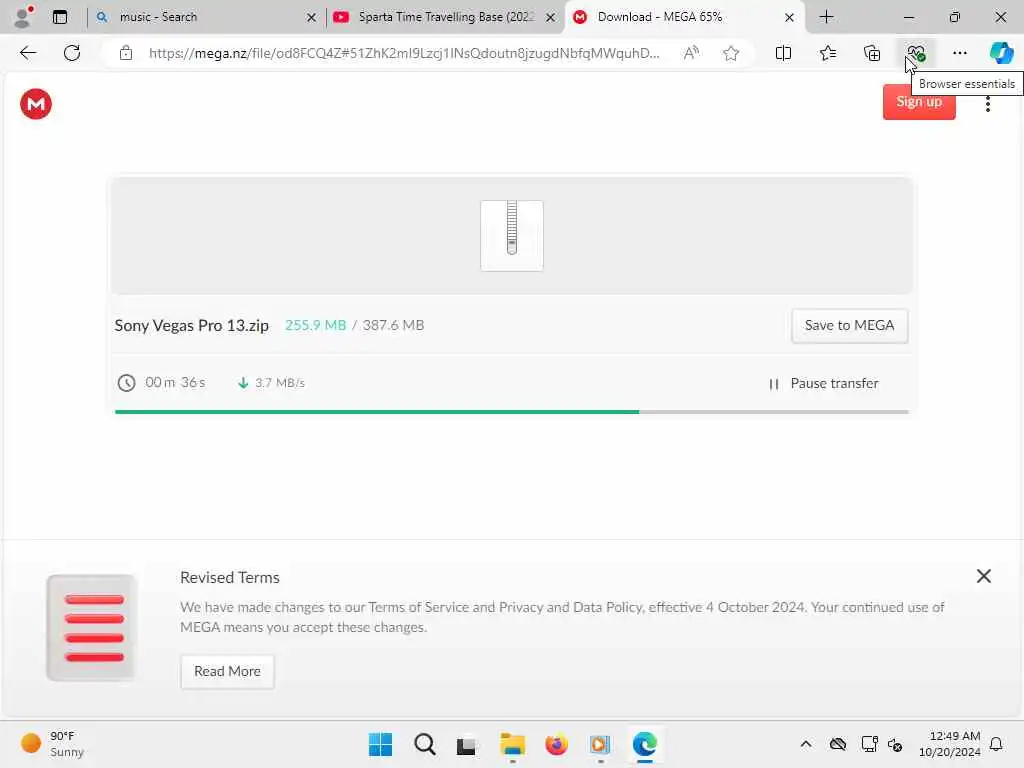
Task: Click the cloud sync tray icon
Action: point(838,744)
